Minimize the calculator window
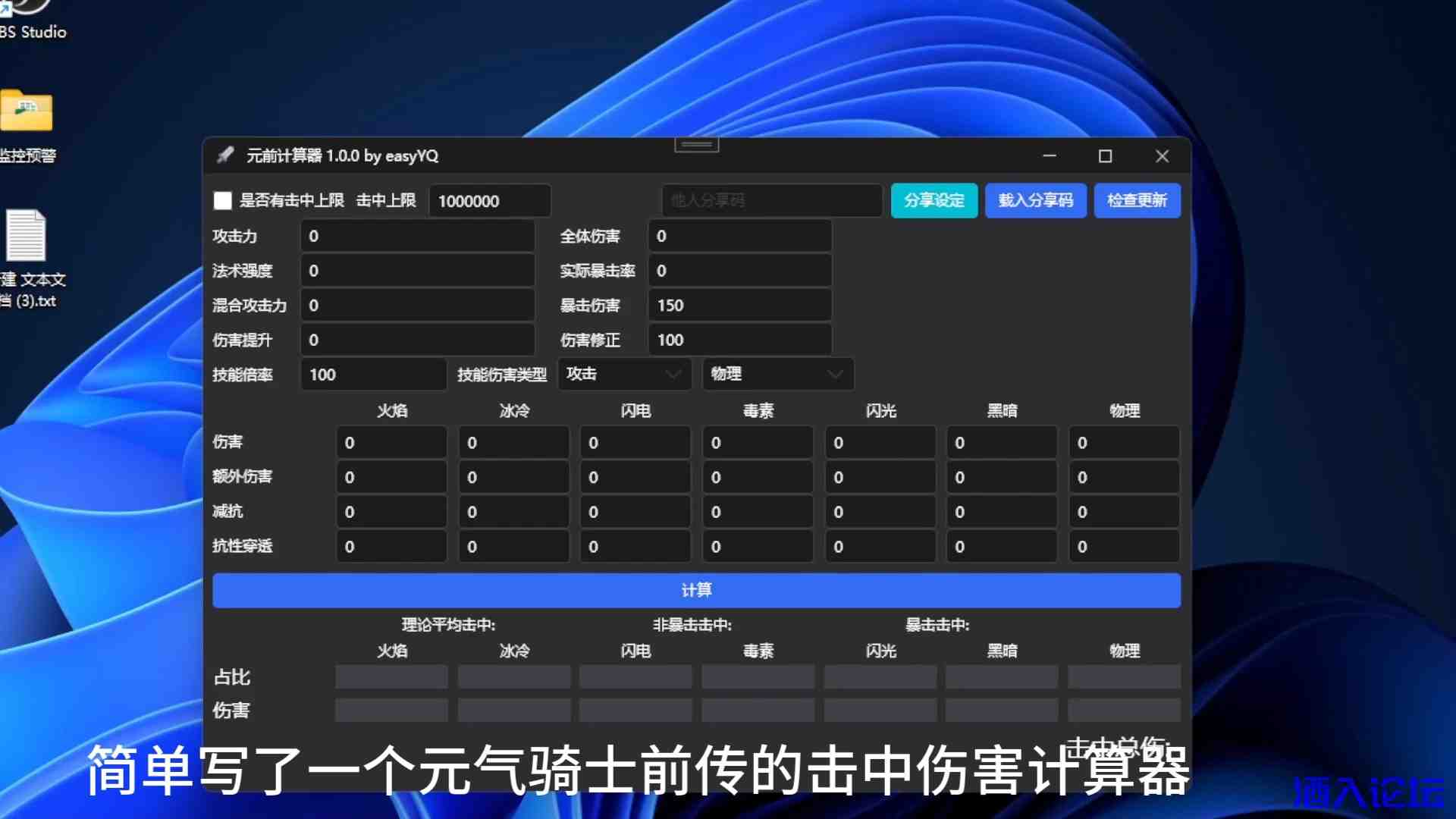 point(1050,156)
